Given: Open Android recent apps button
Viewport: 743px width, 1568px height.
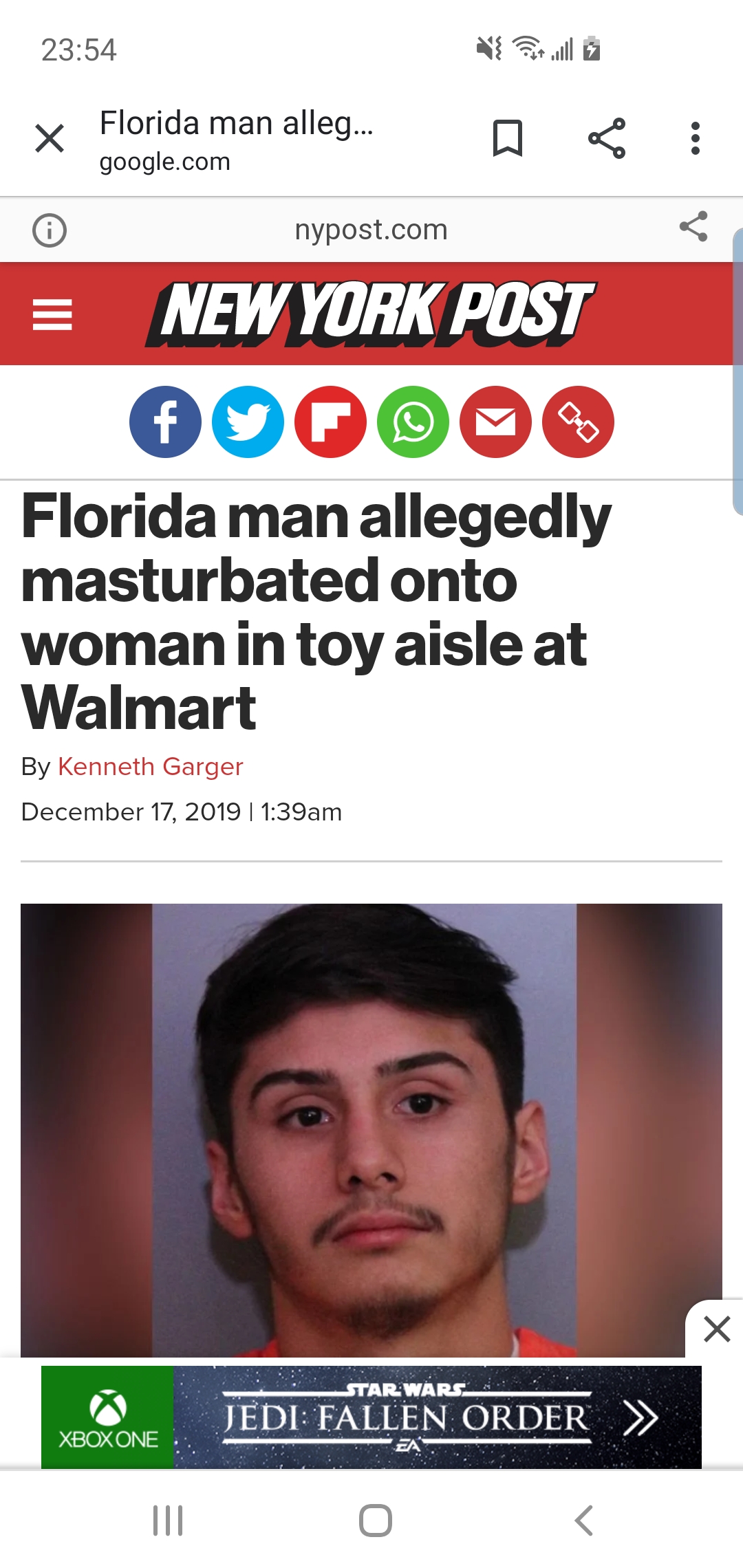Looking at the screenshot, I should click(168, 1520).
